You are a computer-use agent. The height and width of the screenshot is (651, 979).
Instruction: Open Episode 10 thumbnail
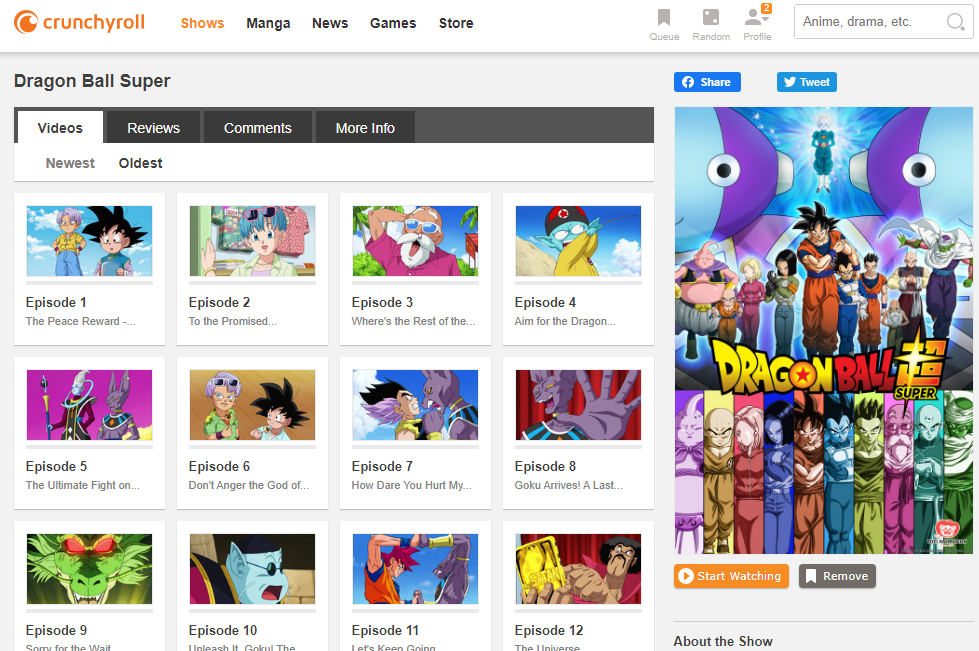[x=252, y=569]
